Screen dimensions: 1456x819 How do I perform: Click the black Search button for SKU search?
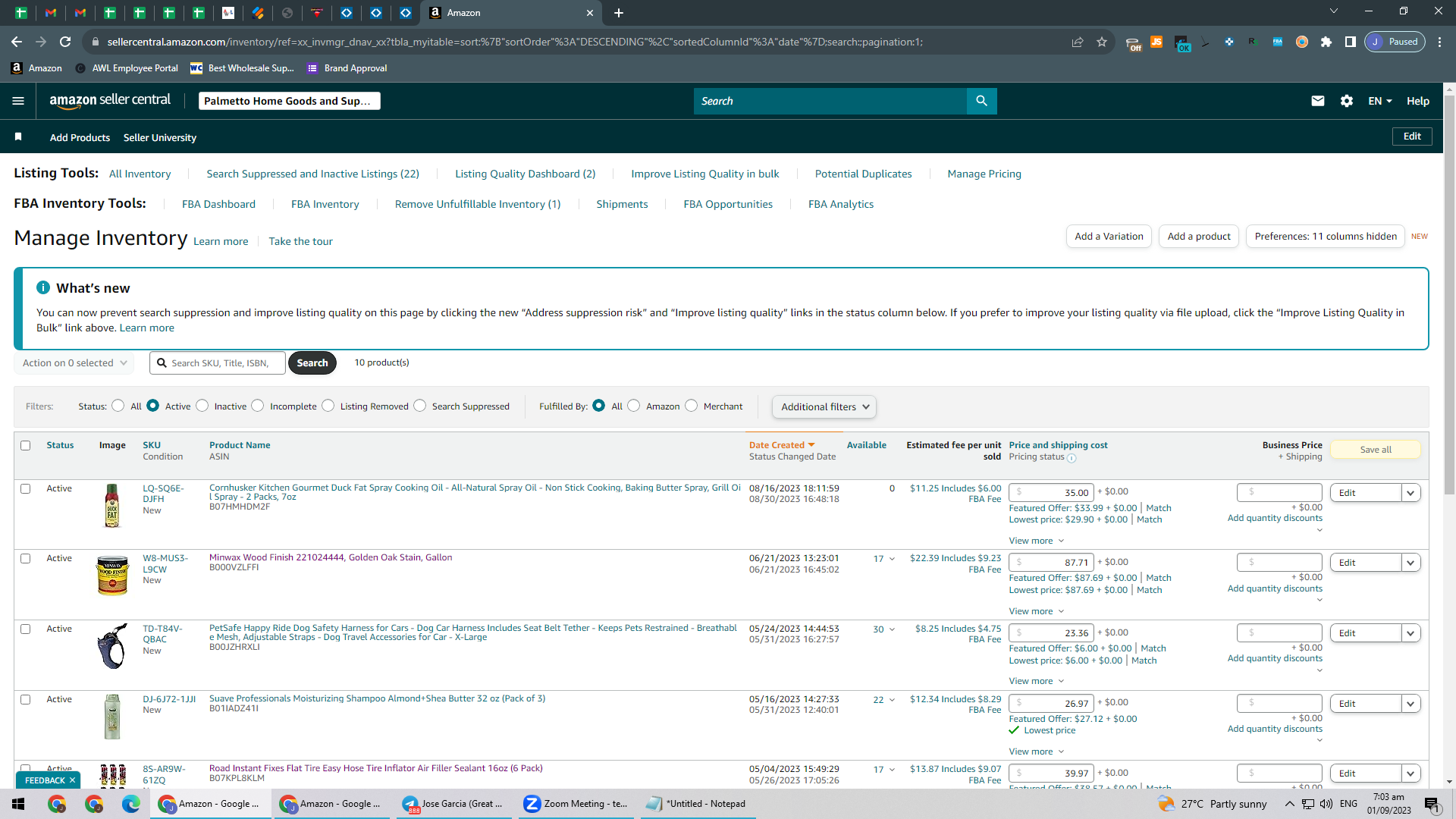(x=312, y=363)
